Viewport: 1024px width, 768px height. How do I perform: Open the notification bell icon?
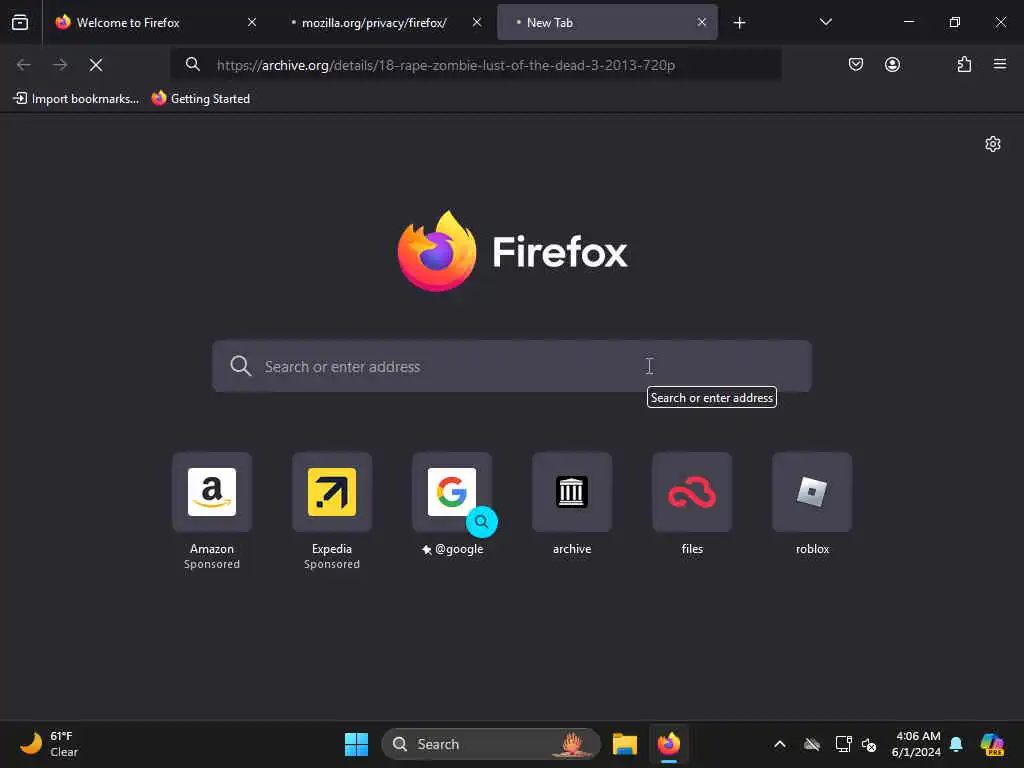click(956, 744)
